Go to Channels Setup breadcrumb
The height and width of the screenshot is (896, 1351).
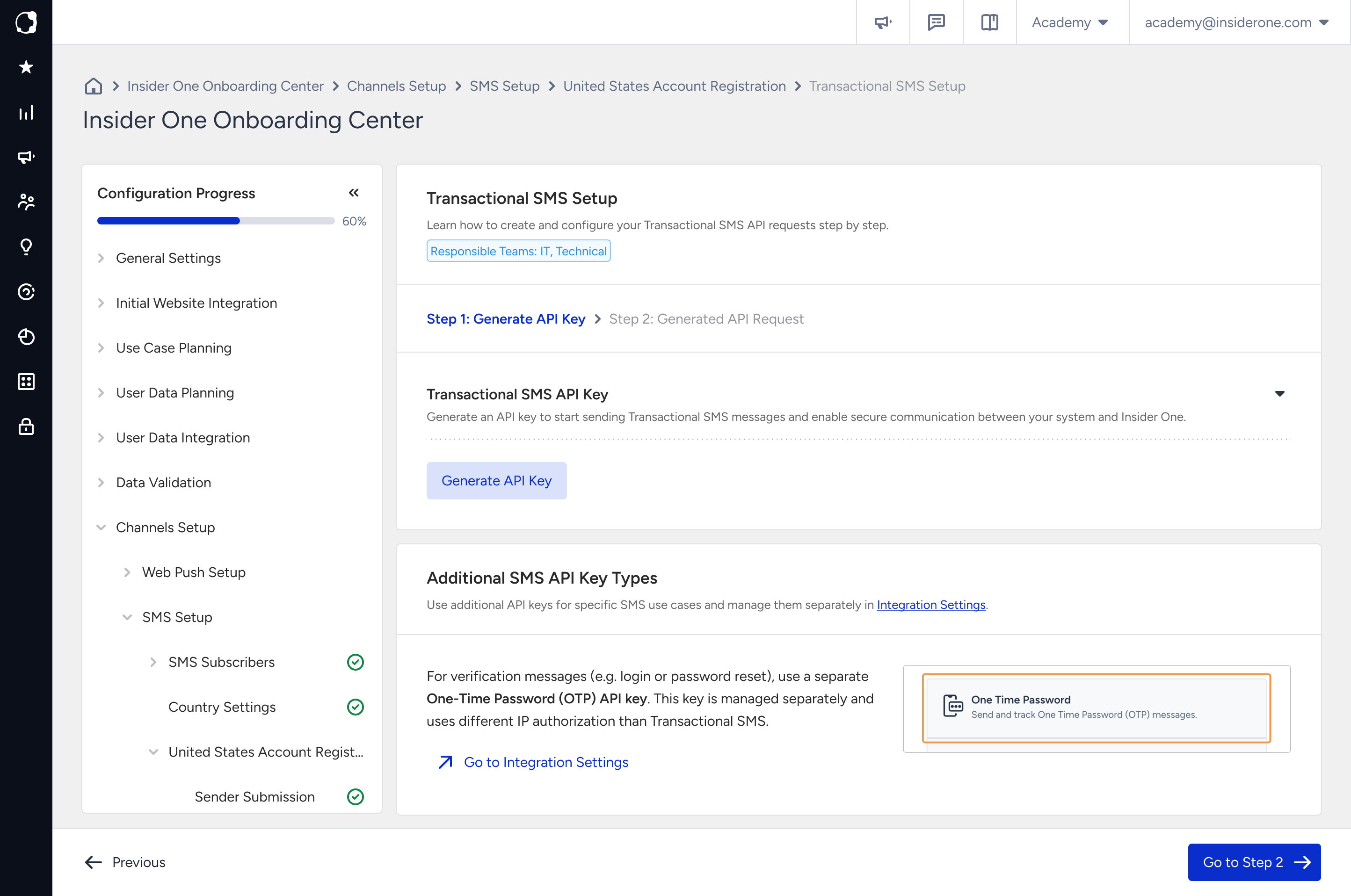(x=397, y=87)
